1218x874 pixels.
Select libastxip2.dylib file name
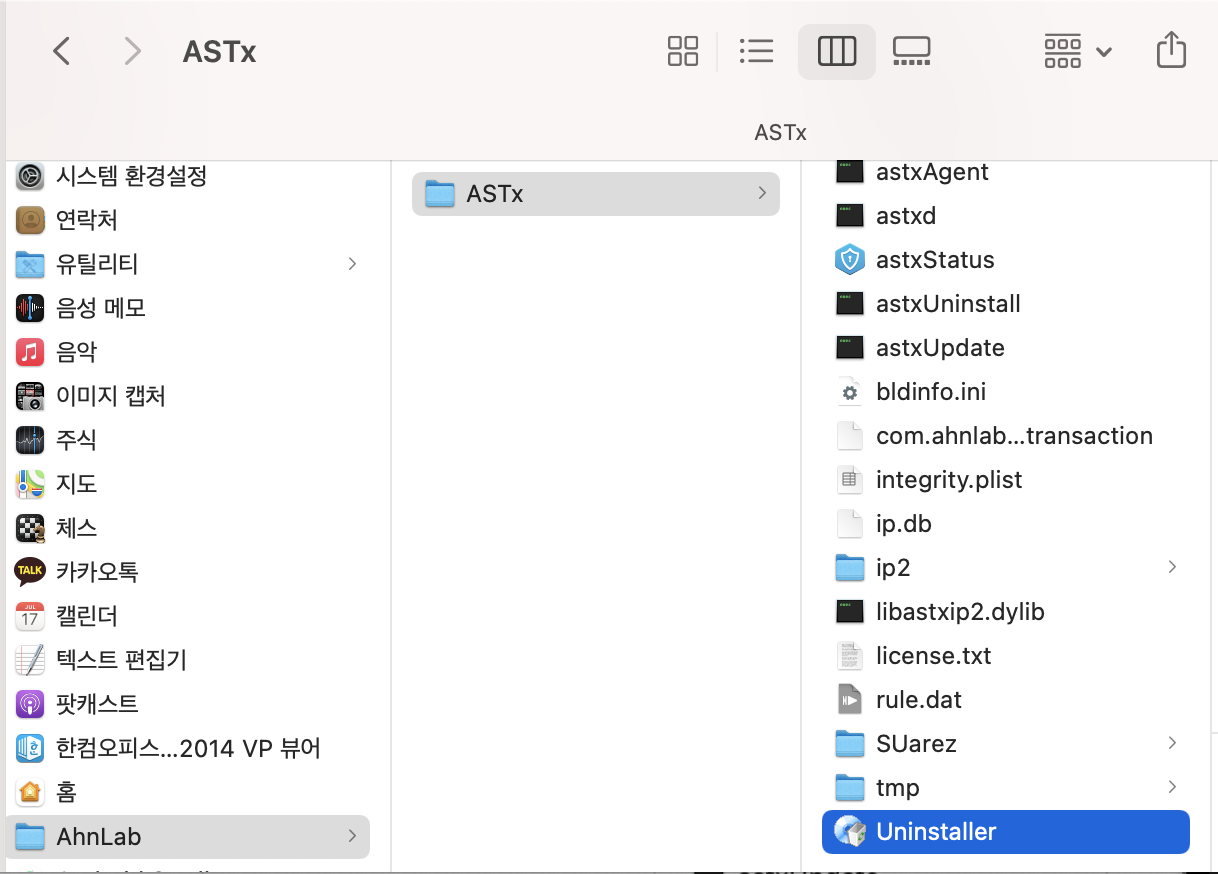[x=960, y=612]
